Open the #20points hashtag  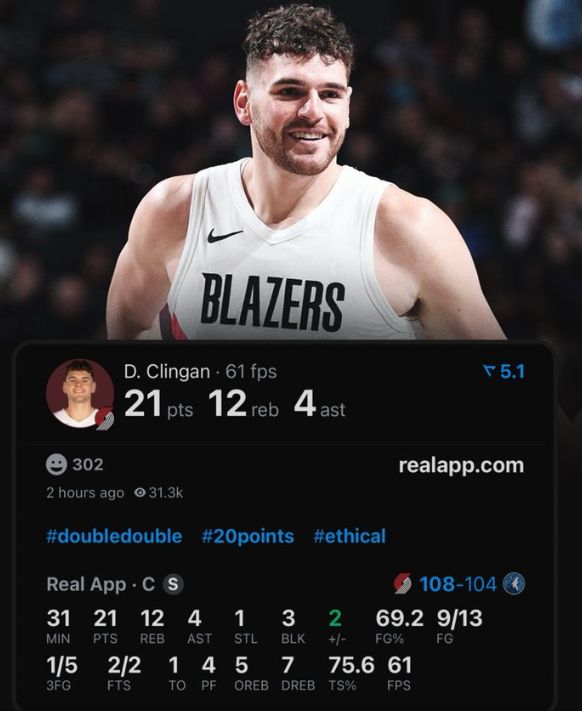(247, 536)
